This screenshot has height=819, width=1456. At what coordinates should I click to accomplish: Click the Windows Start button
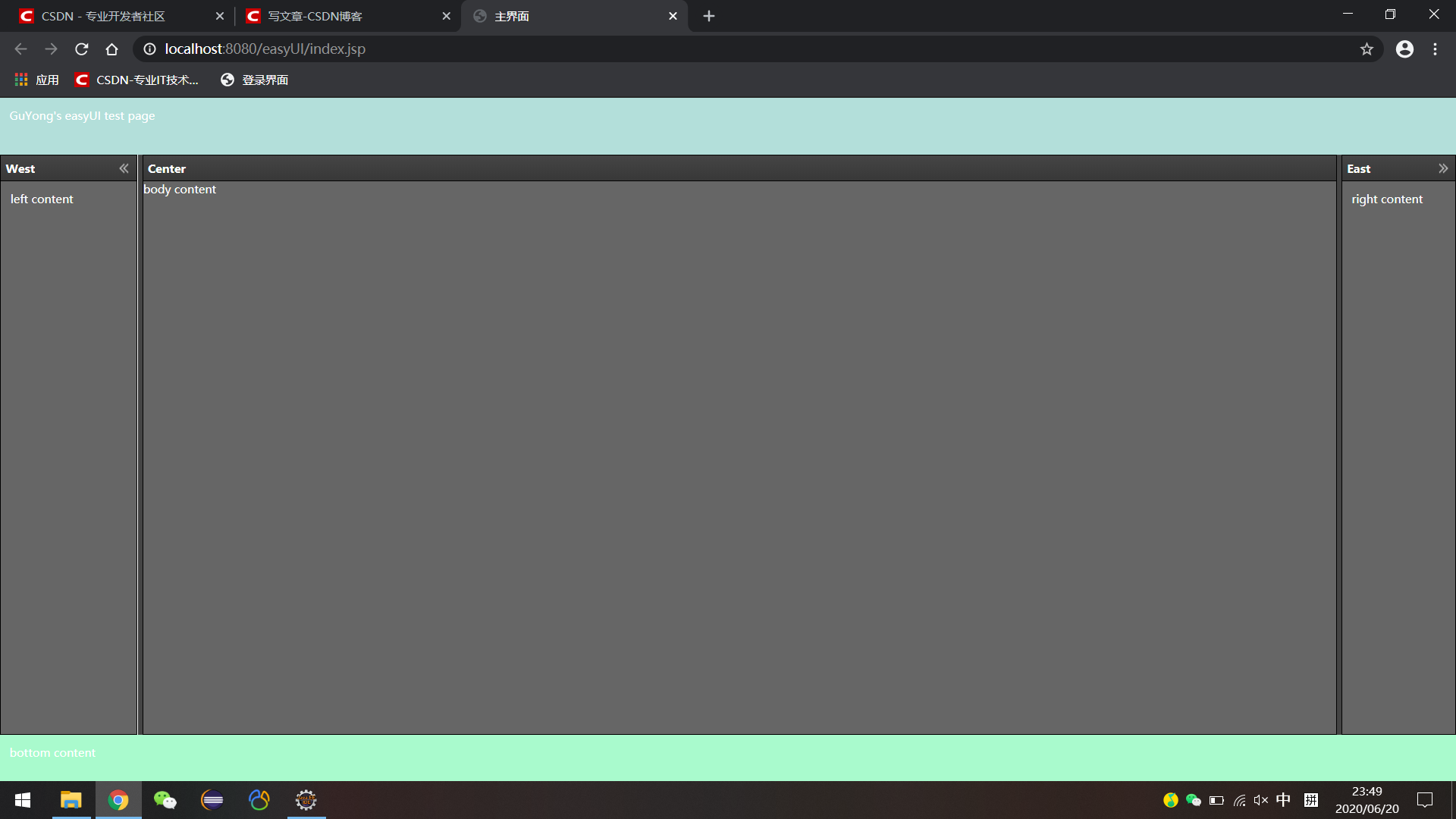pos(23,800)
